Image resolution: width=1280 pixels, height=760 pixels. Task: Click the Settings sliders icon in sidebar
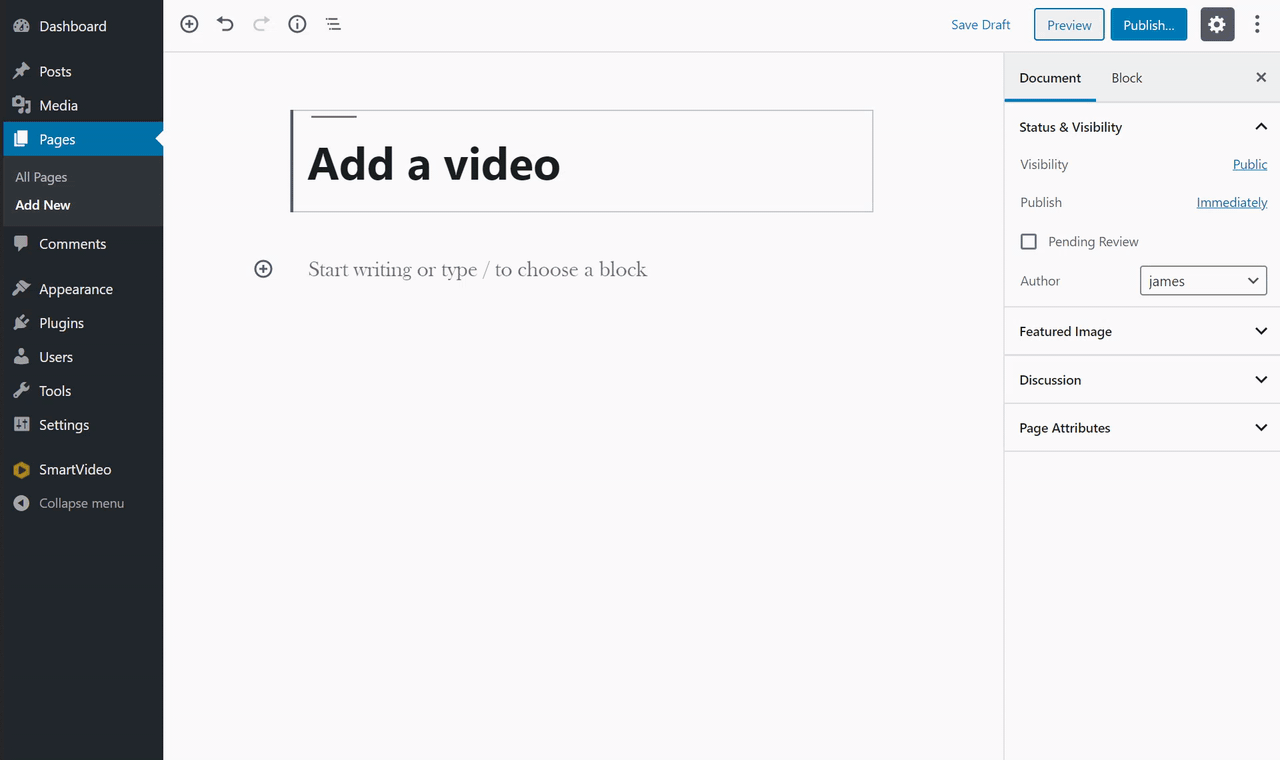pos(21,424)
